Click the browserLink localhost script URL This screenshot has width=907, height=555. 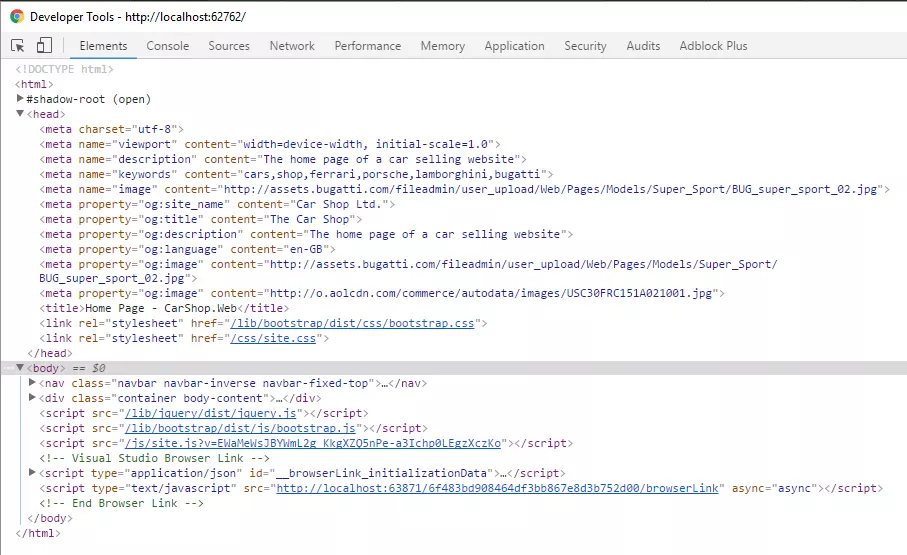point(498,488)
